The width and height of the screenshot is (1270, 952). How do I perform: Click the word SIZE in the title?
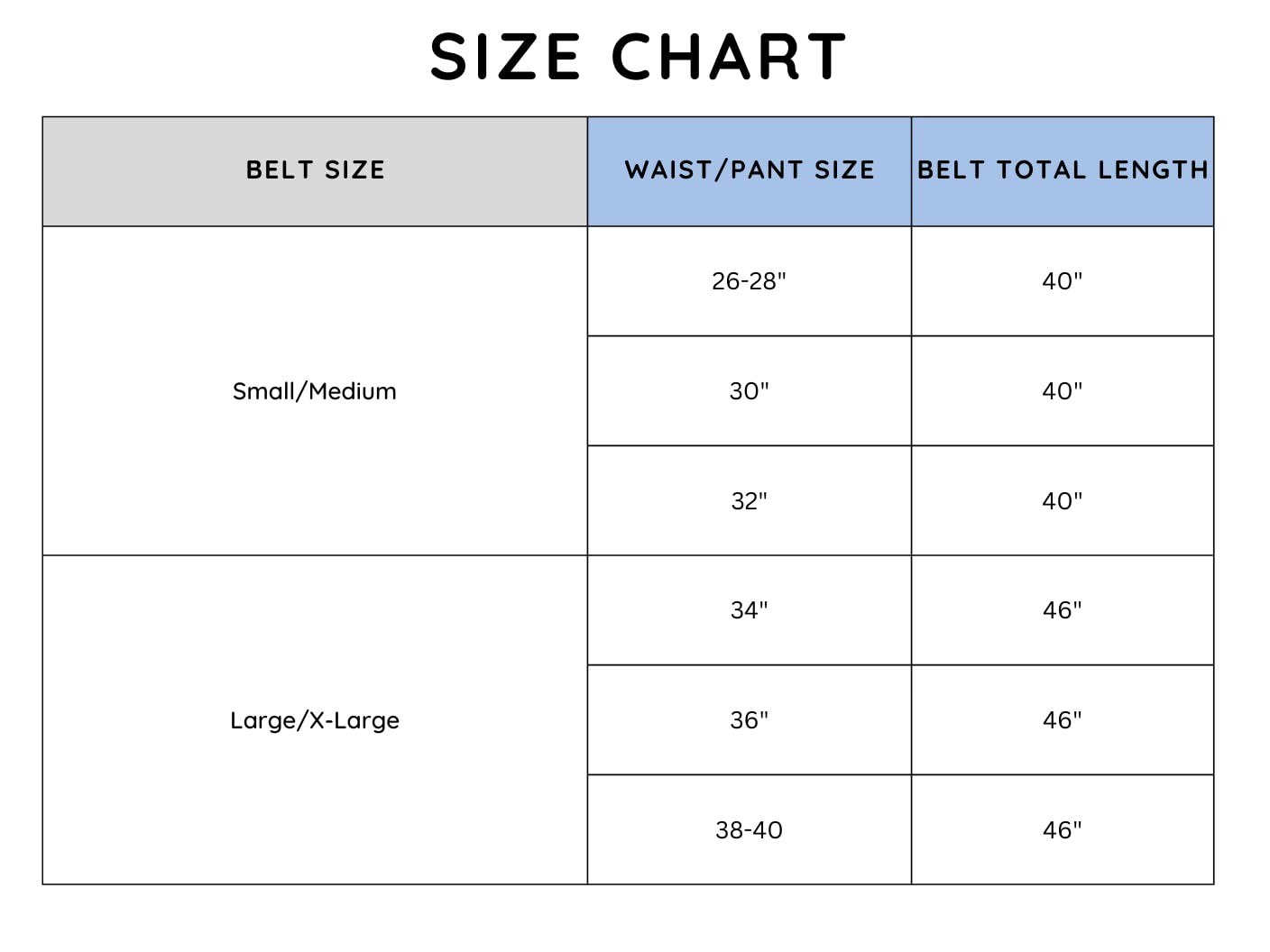[x=505, y=57]
